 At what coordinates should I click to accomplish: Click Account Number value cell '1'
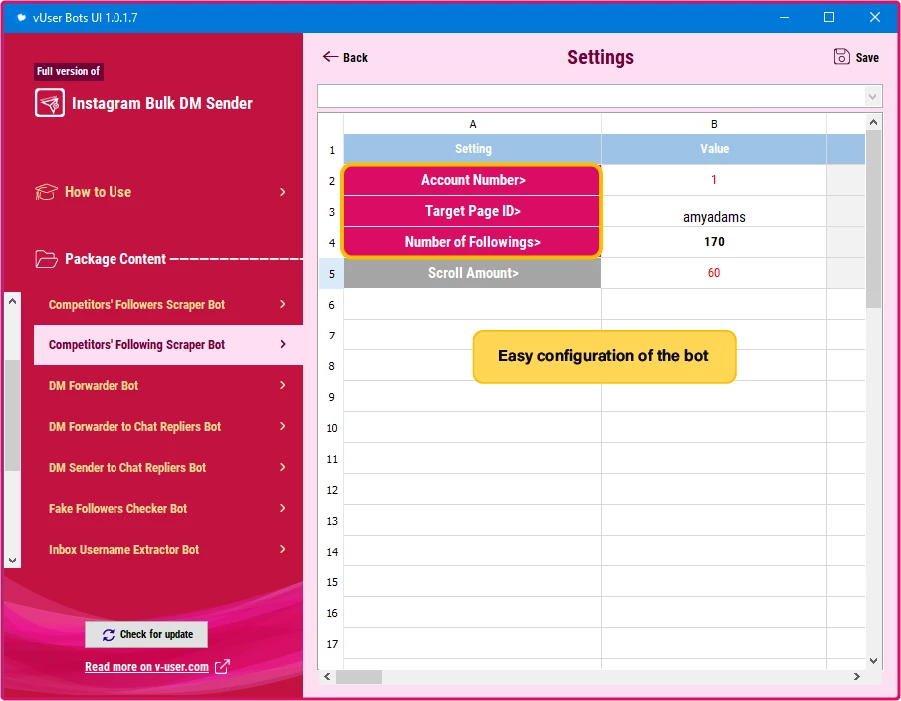tap(714, 180)
